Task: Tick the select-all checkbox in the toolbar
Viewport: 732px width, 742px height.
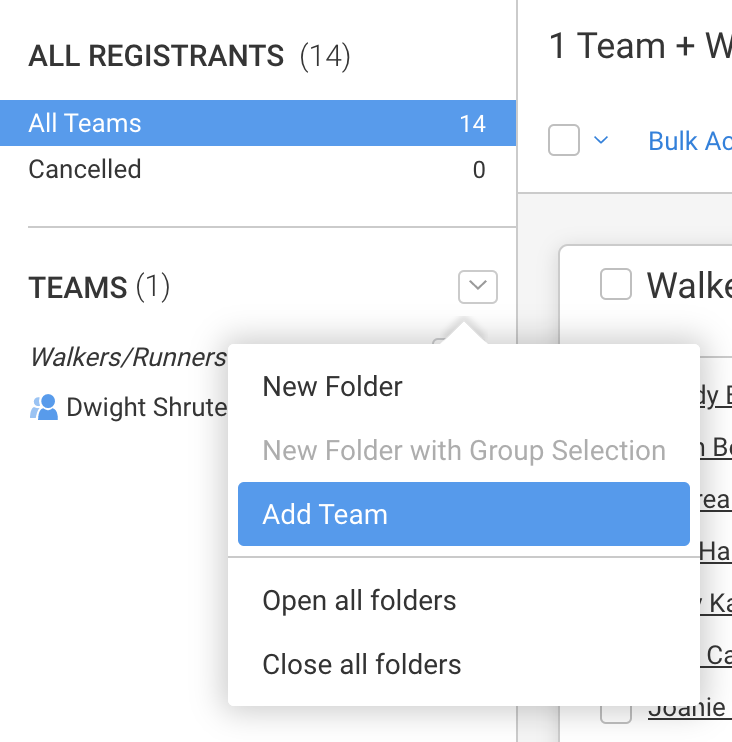Action: click(x=564, y=141)
